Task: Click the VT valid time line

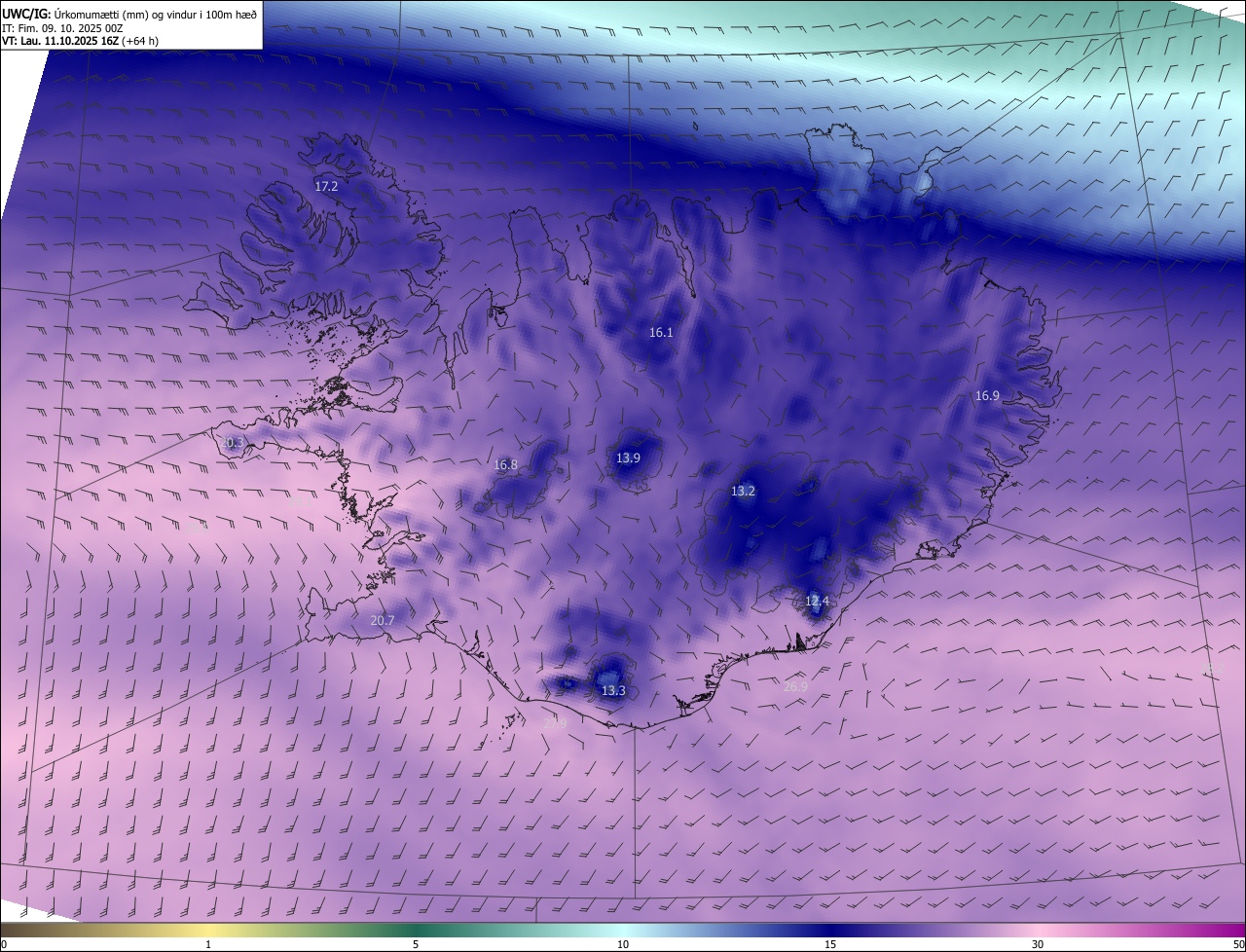Action: point(80,41)
